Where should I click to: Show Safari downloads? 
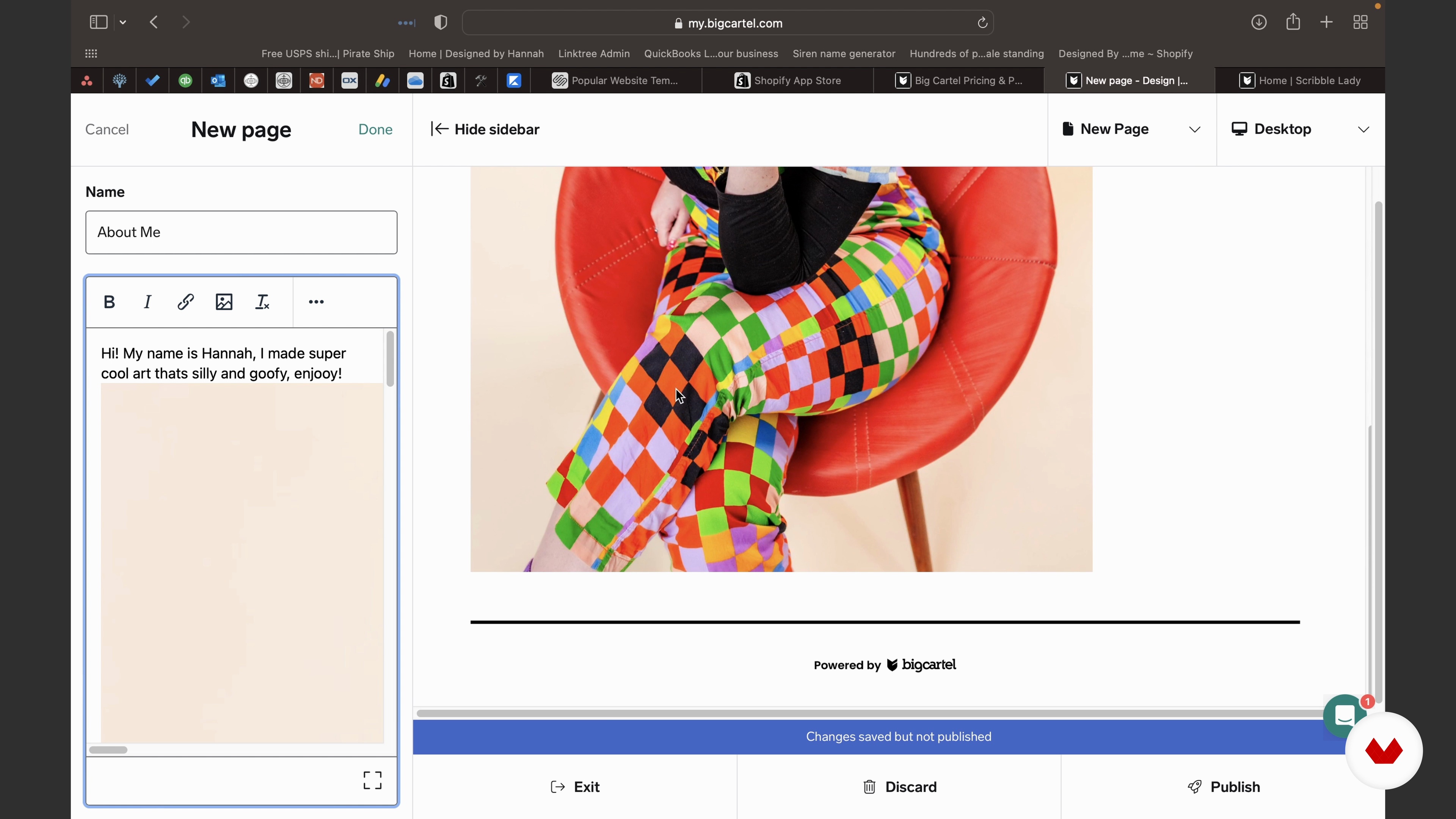[x=1259, y=23]
